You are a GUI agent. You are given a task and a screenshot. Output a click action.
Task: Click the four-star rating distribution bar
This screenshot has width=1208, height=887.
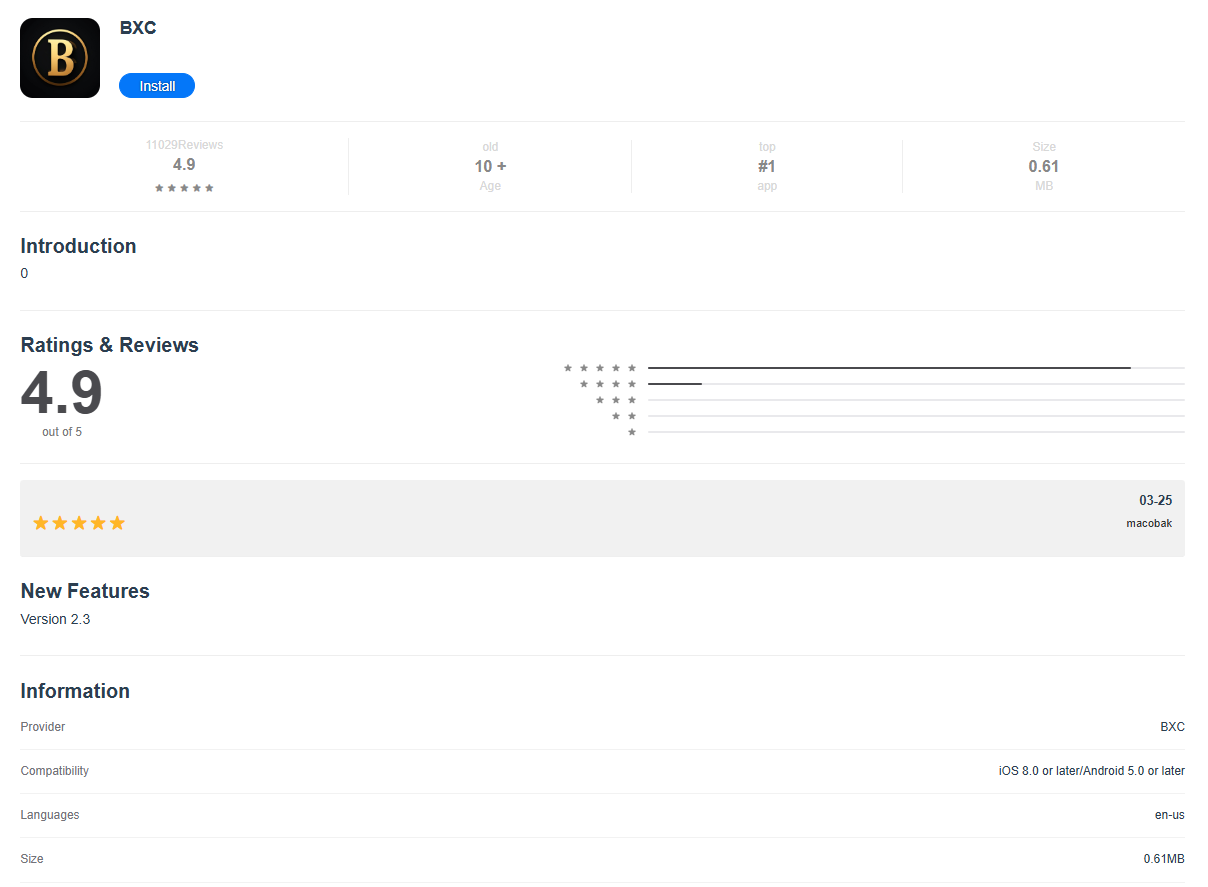[x=916, y=384]
